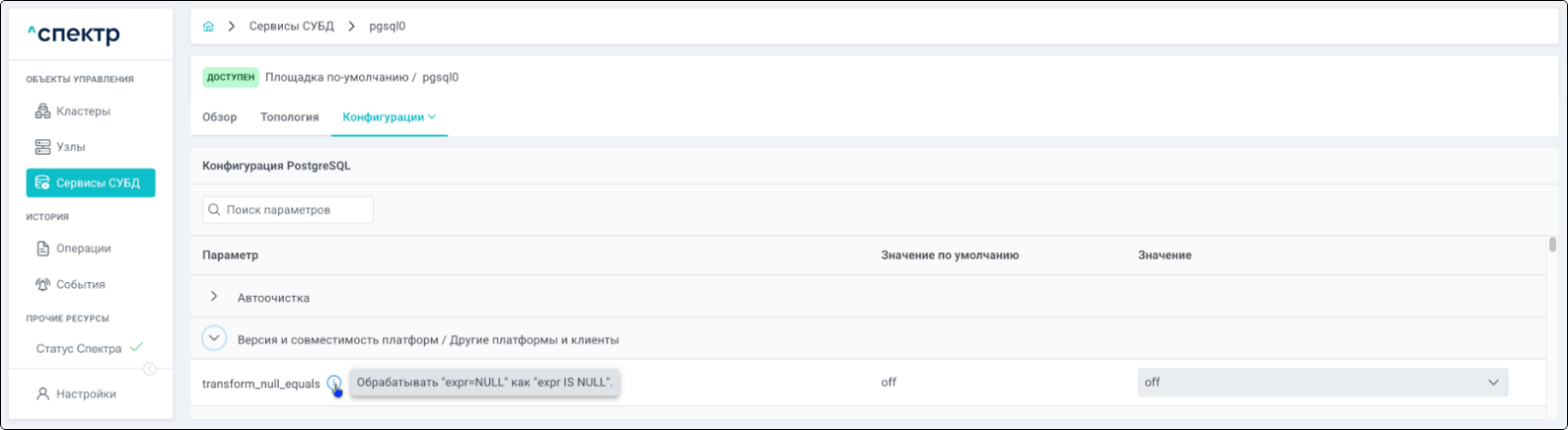
Task: Click the Поиск параметров search field
Action: coord(288,210)
